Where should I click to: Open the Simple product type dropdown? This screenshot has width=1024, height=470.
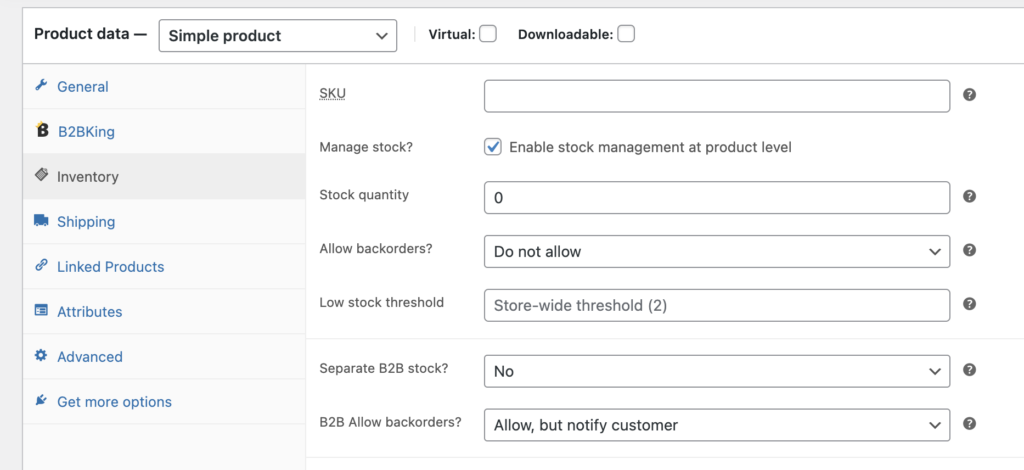(x=278, y=36)
